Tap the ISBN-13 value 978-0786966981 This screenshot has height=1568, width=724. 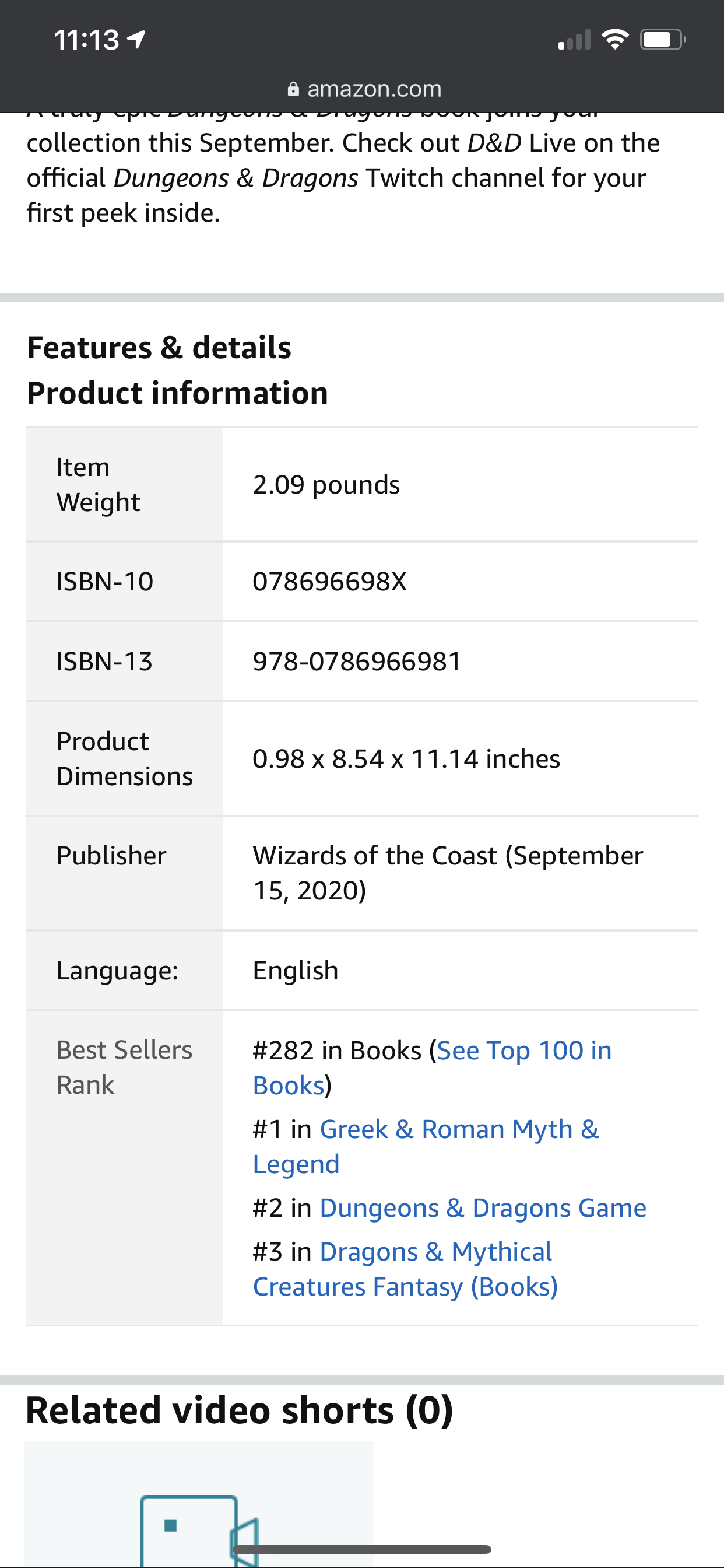point(357,661)
